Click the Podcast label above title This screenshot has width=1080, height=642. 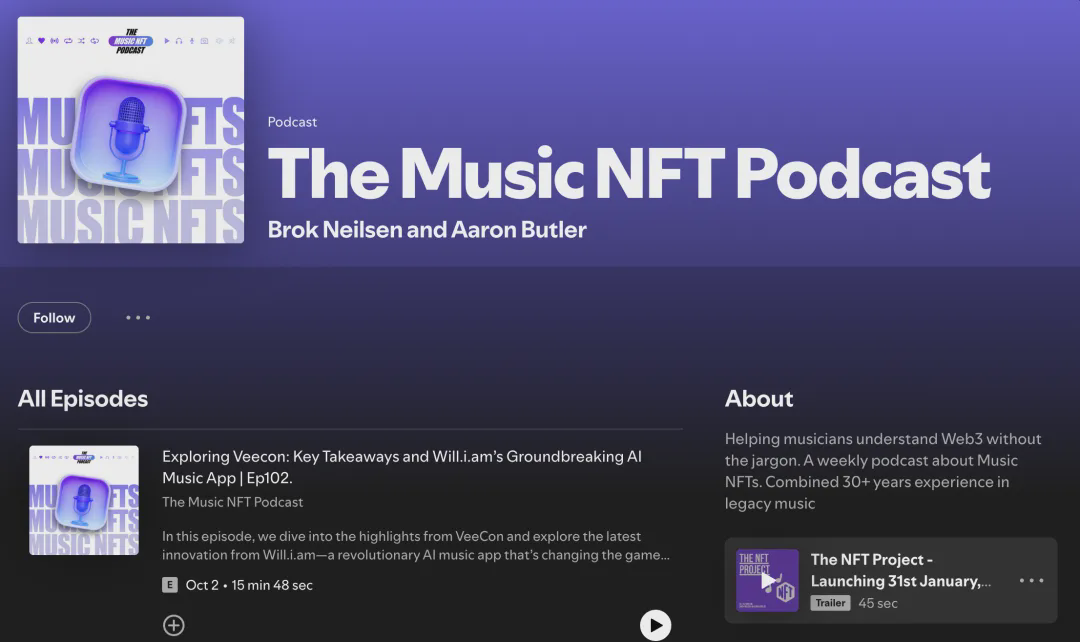click(292, 122)
